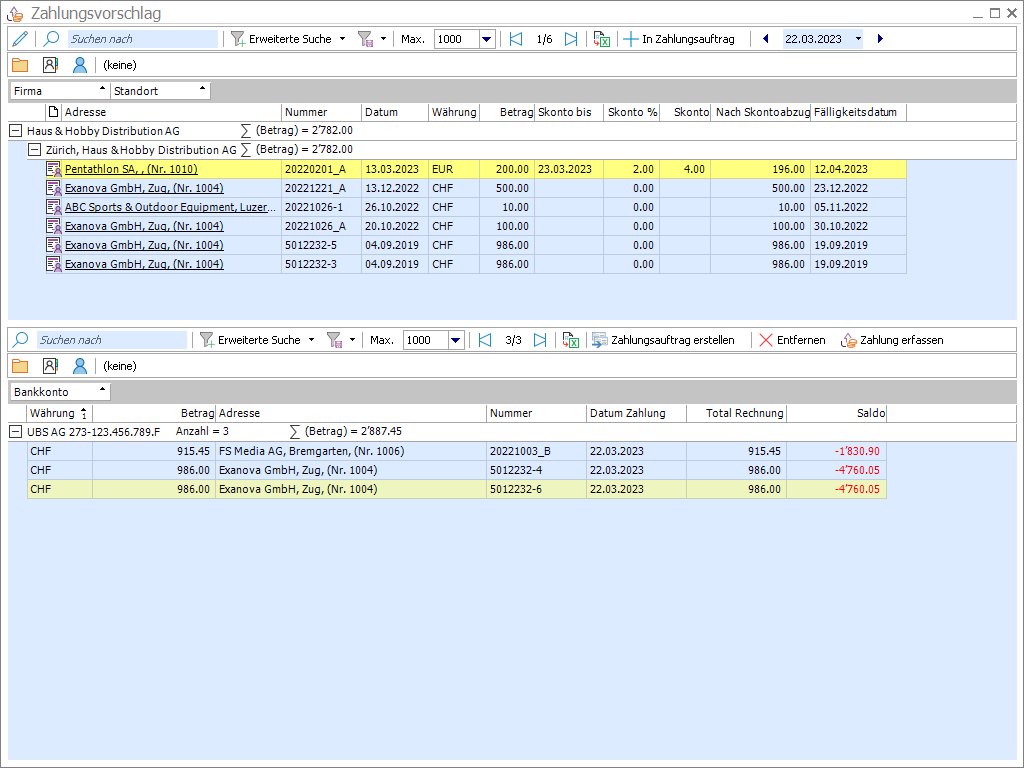The image size is (1024, 768).
Task: Click the pencil edit icon
Action: click(x=20, y=39)
